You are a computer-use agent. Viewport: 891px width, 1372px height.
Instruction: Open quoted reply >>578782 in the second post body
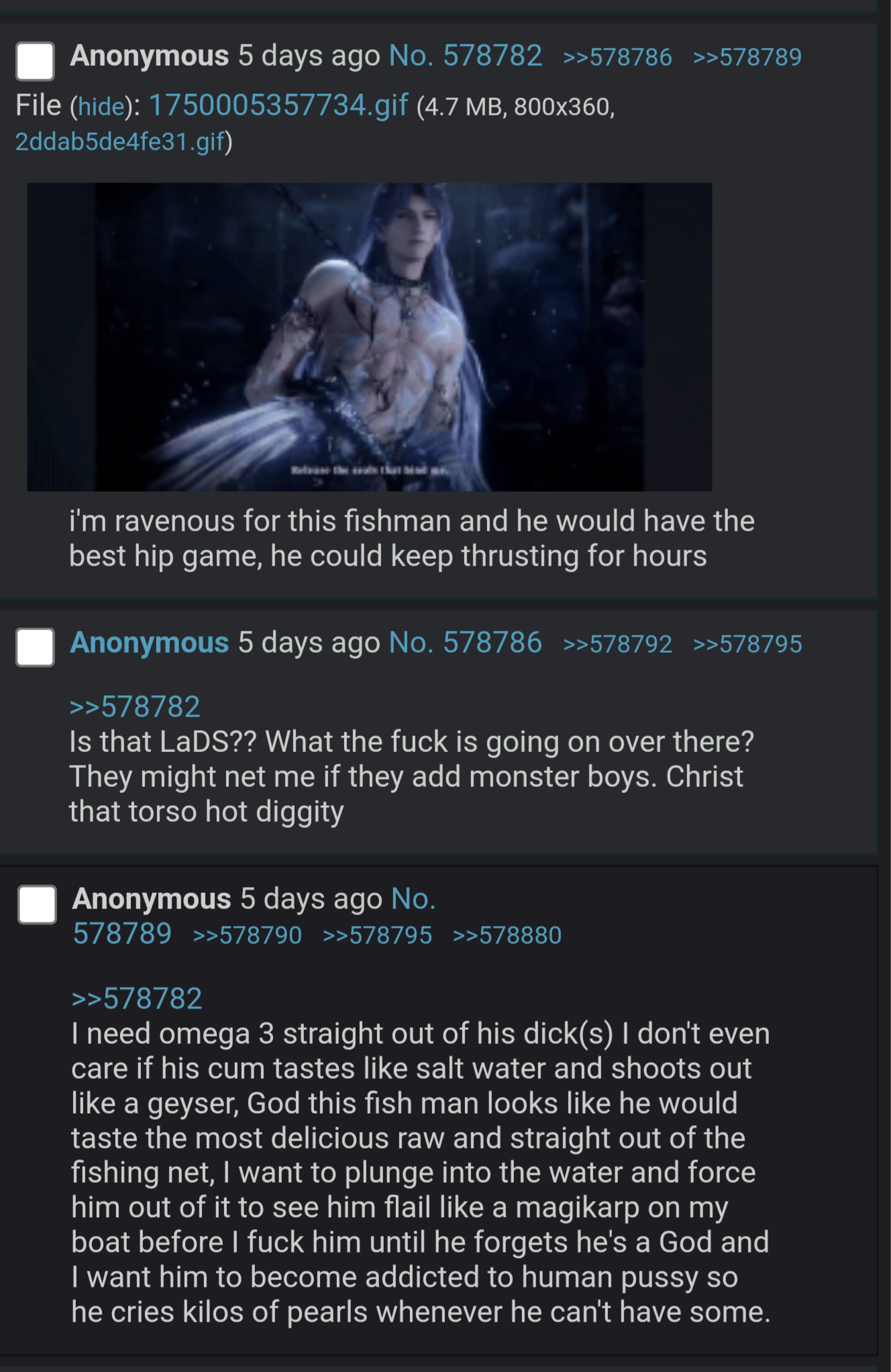click(135, 707)
